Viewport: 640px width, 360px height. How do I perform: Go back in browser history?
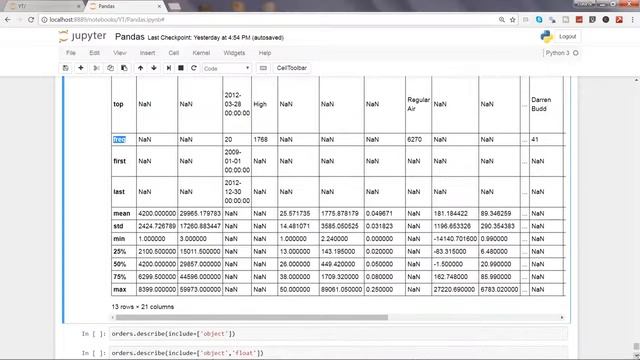8,20
